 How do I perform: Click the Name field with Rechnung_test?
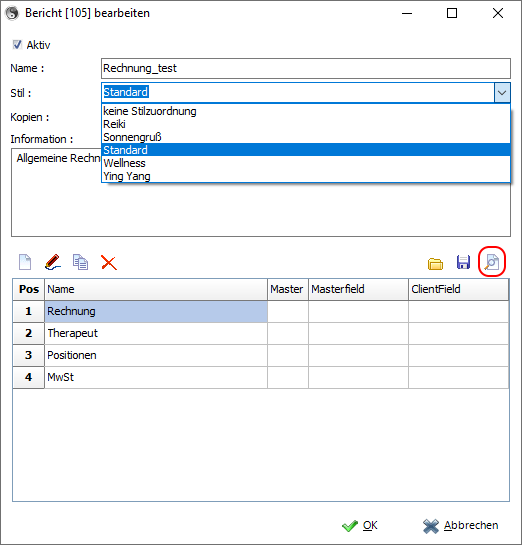coord(306,68)
